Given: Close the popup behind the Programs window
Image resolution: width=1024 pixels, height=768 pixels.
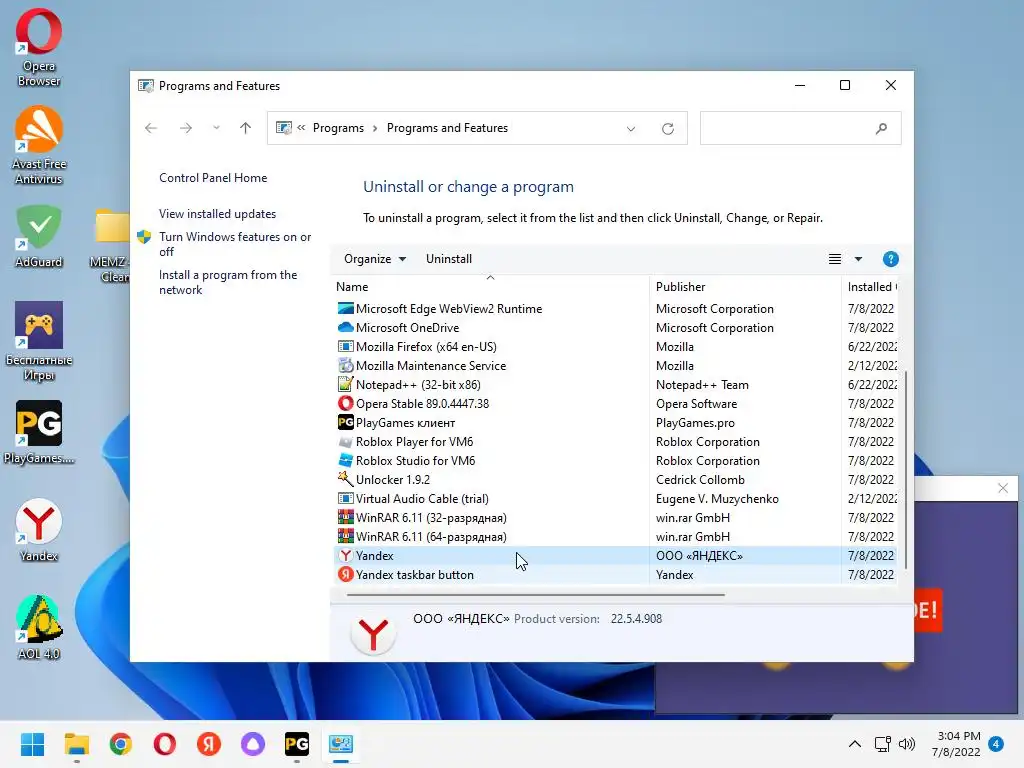Looking at the screenshot, I should 1003,488.
